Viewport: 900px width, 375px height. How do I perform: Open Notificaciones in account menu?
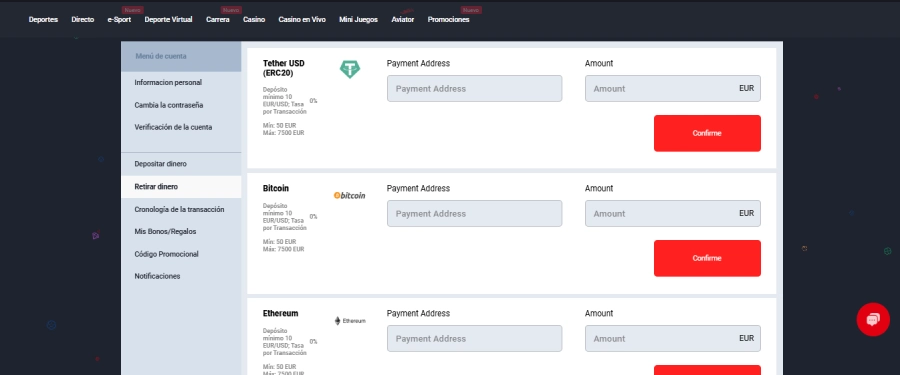(x=181, y=276)
